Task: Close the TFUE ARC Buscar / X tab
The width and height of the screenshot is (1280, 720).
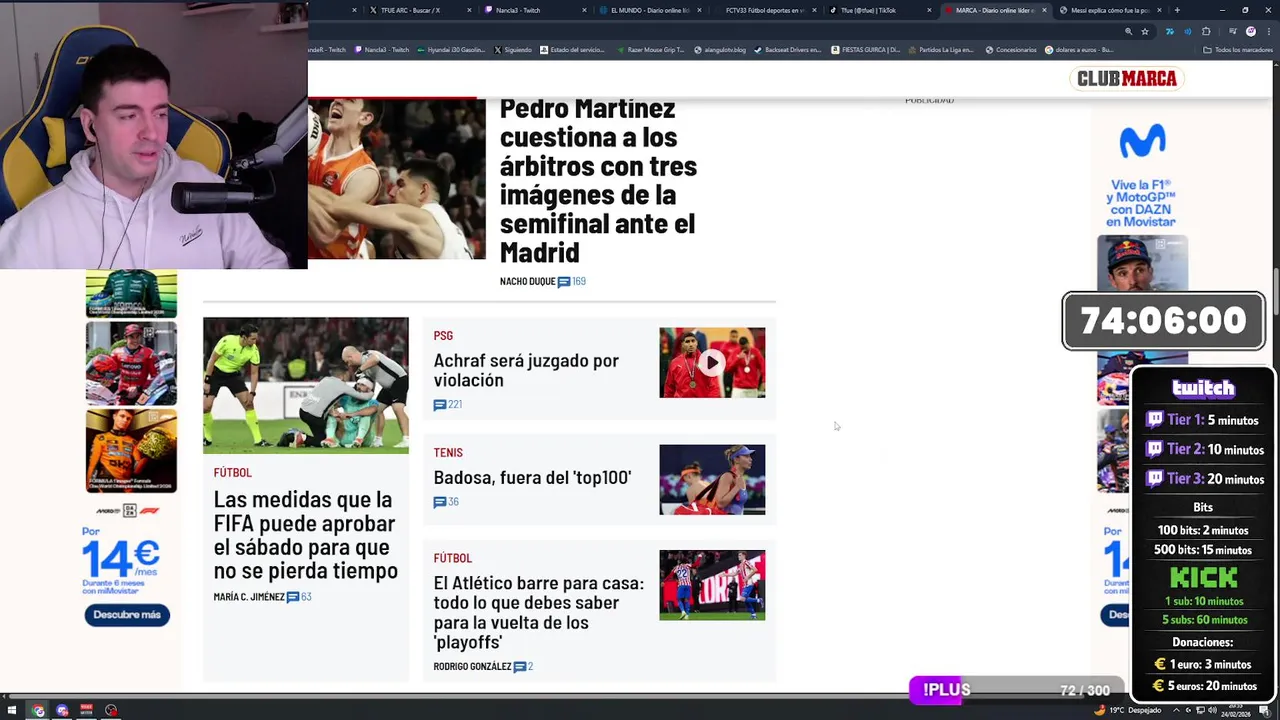Action: (469, 10)
